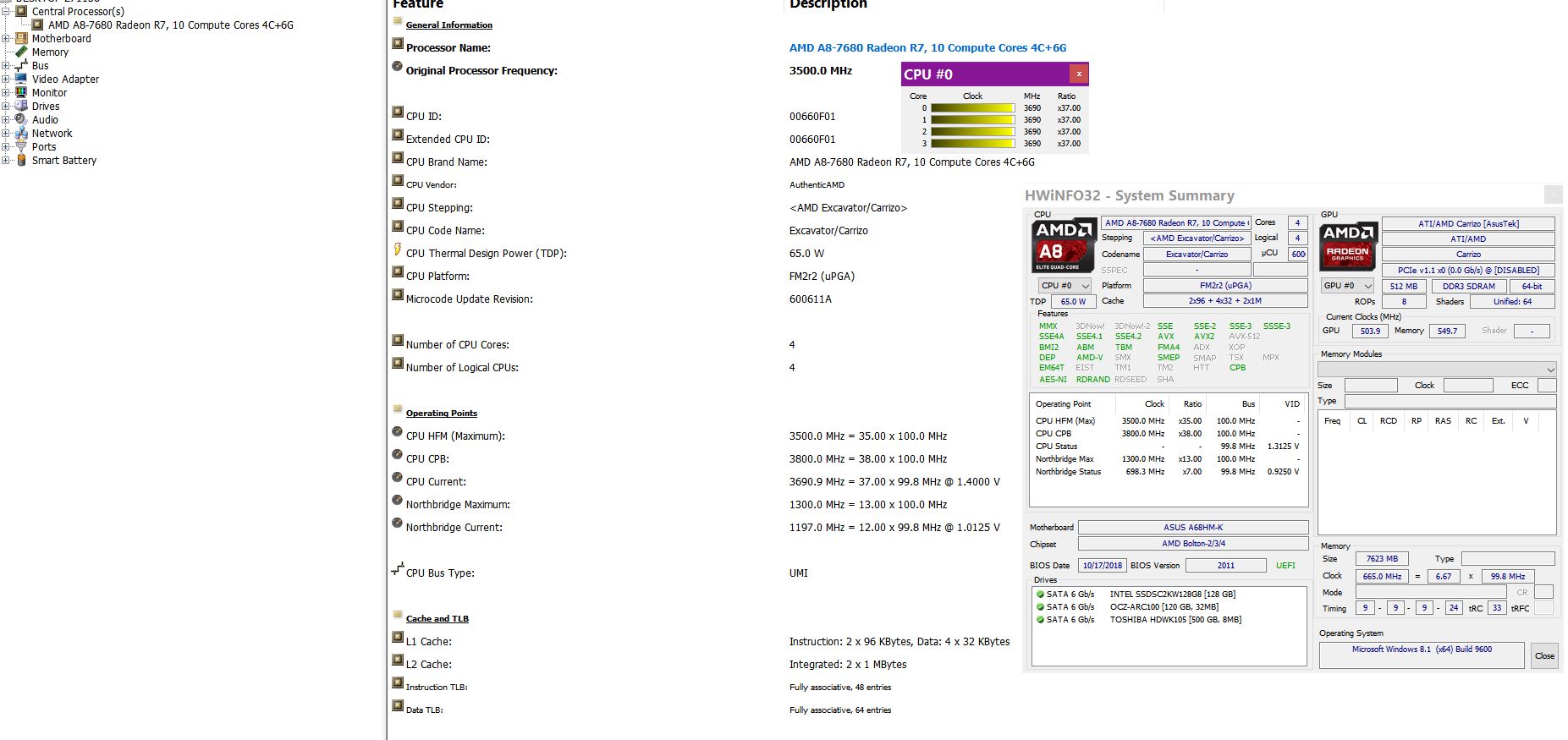This screenshot has width=1568, height=740.
Task: Click the BIOS Date 10/17/2018 field
Action: coord(1102,566)
